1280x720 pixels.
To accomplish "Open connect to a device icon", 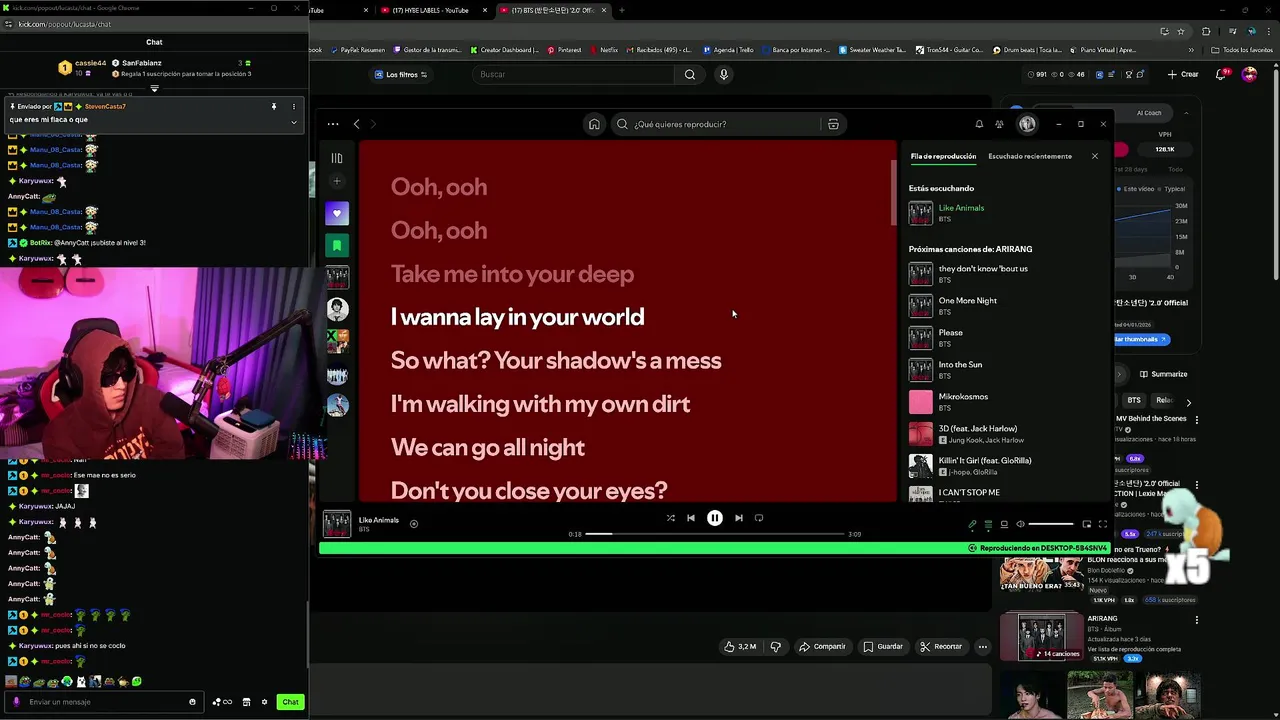I will pyautogui.click(x=1004, y=524).
